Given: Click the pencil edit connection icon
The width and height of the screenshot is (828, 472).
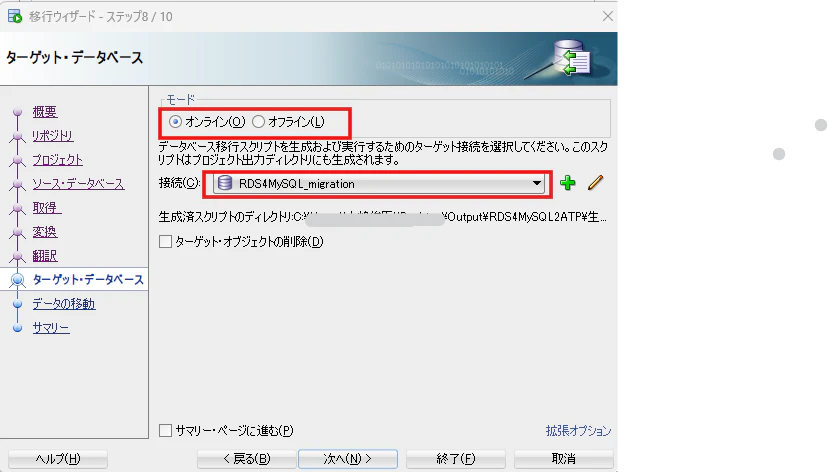Looking at the screenshot, I should coord(595,183).
